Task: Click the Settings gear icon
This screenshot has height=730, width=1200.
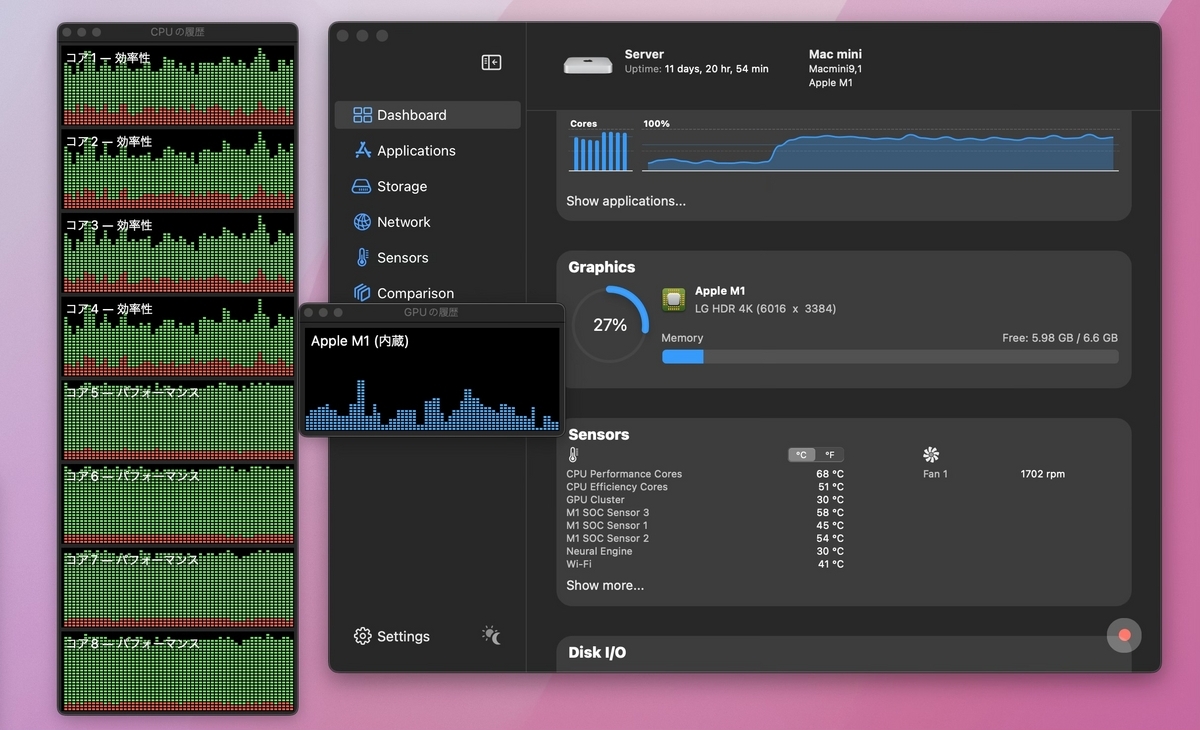Action: tap(362, 636)
